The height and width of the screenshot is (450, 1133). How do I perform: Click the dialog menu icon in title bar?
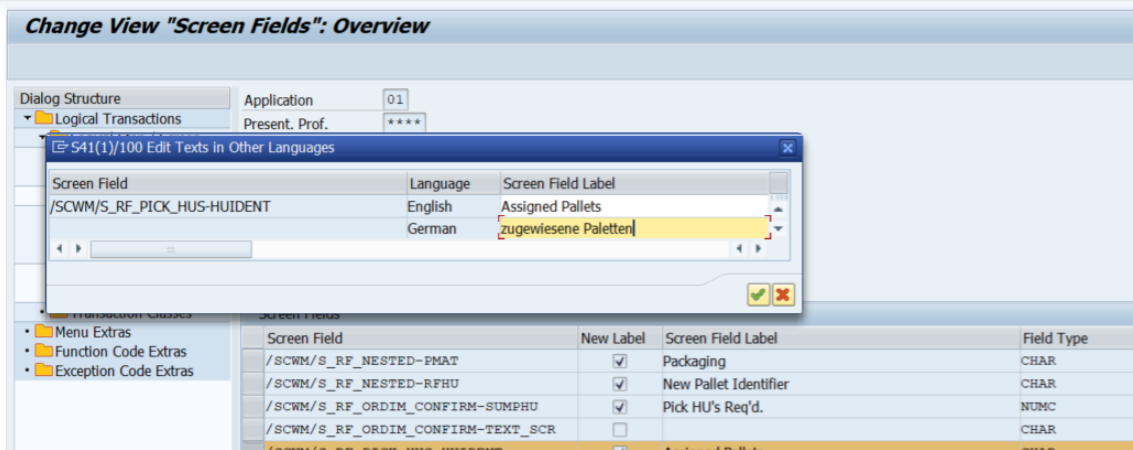pos(60,148)
